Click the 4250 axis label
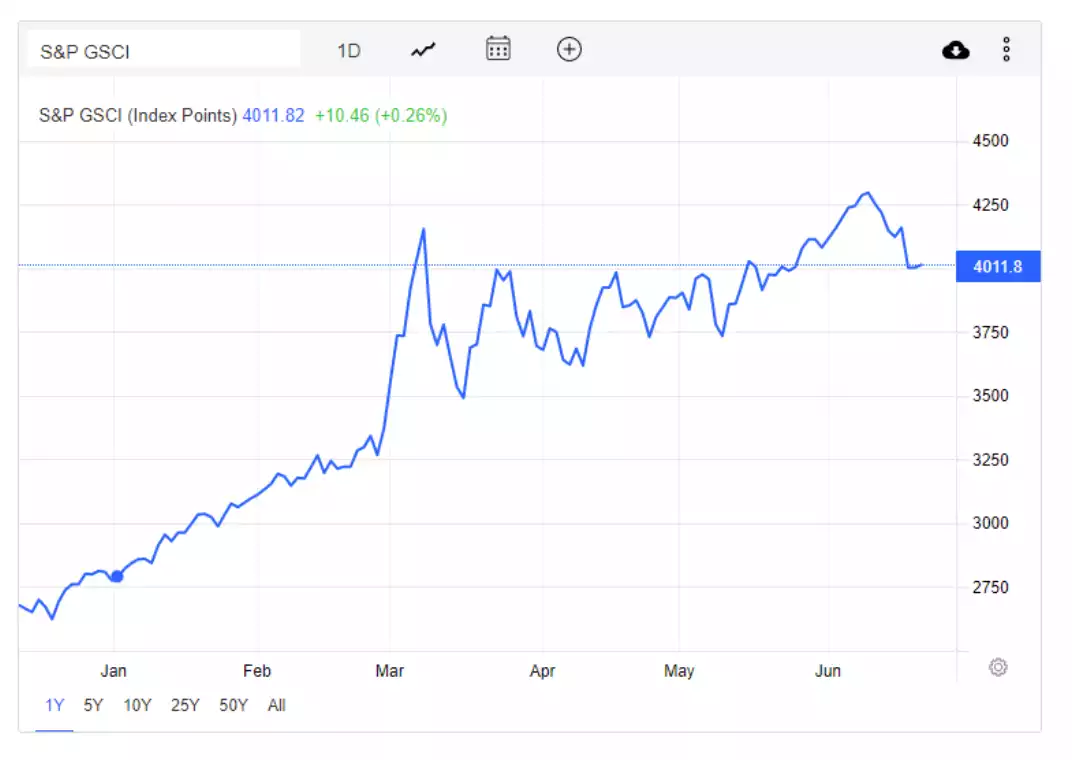Image resolution: width=1072 pixels, height=760 pixels. 990,205
